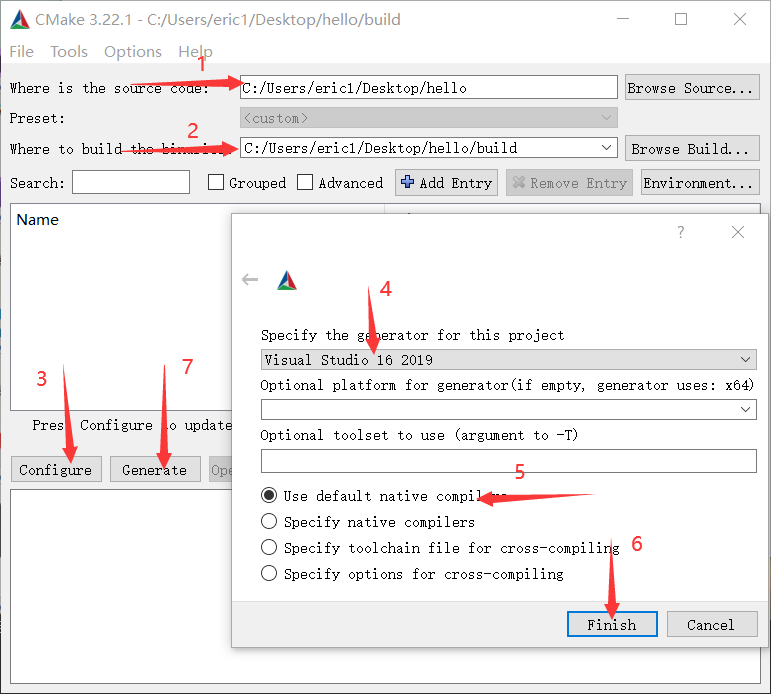The height and width of the screenshot is (694, 771).
Task: Open the Visual Studio 16 2019 generator dropdown
Action: 508,360
